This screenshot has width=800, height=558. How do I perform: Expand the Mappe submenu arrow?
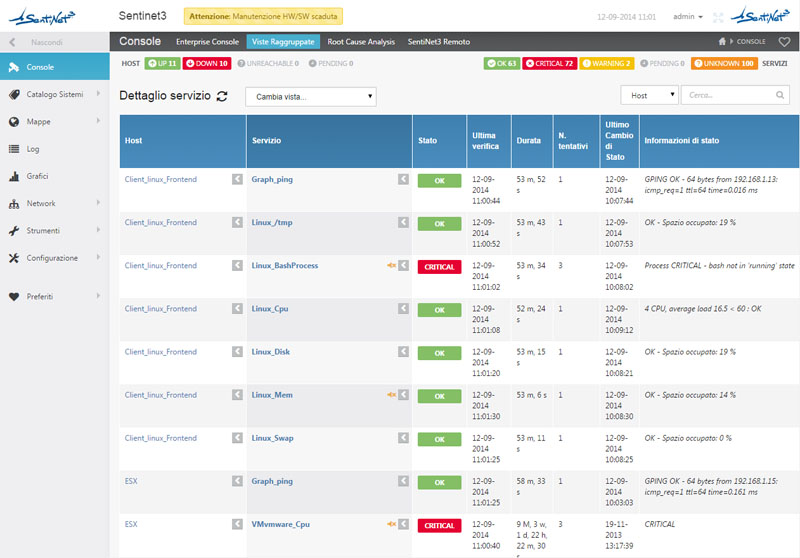coord(98,121)
